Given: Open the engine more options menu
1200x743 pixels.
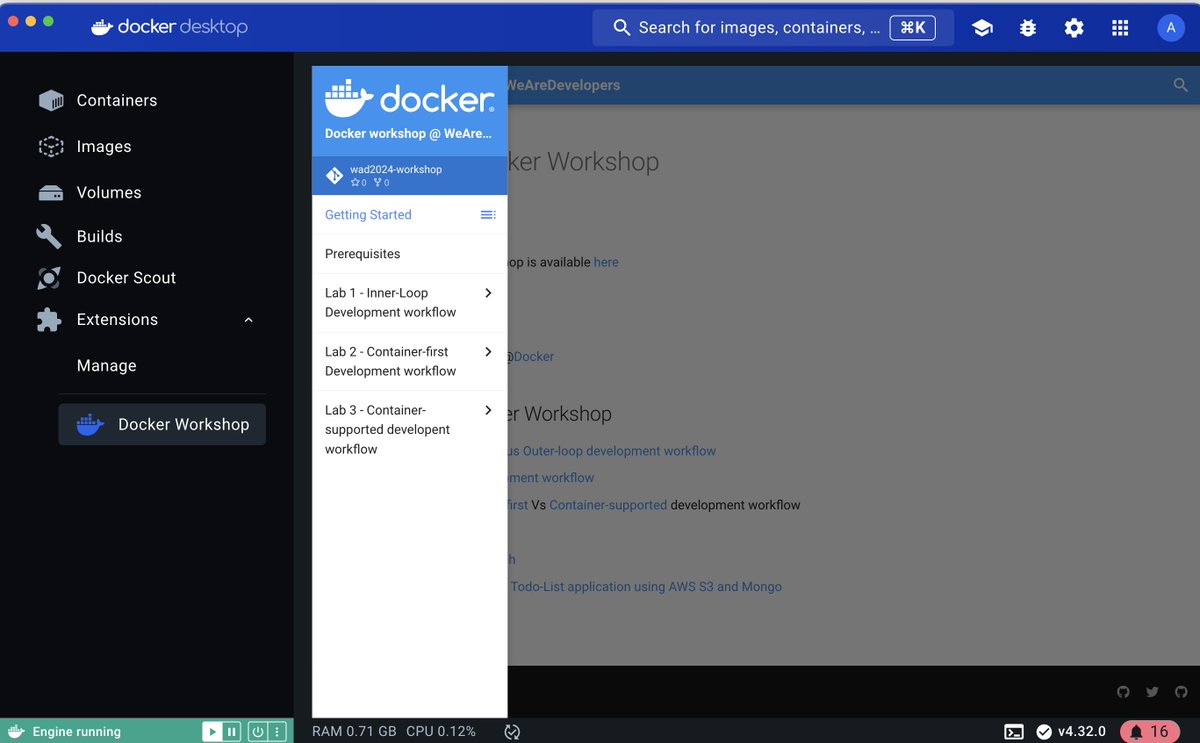Looking at the screenshot, I should tap(278, 731).
